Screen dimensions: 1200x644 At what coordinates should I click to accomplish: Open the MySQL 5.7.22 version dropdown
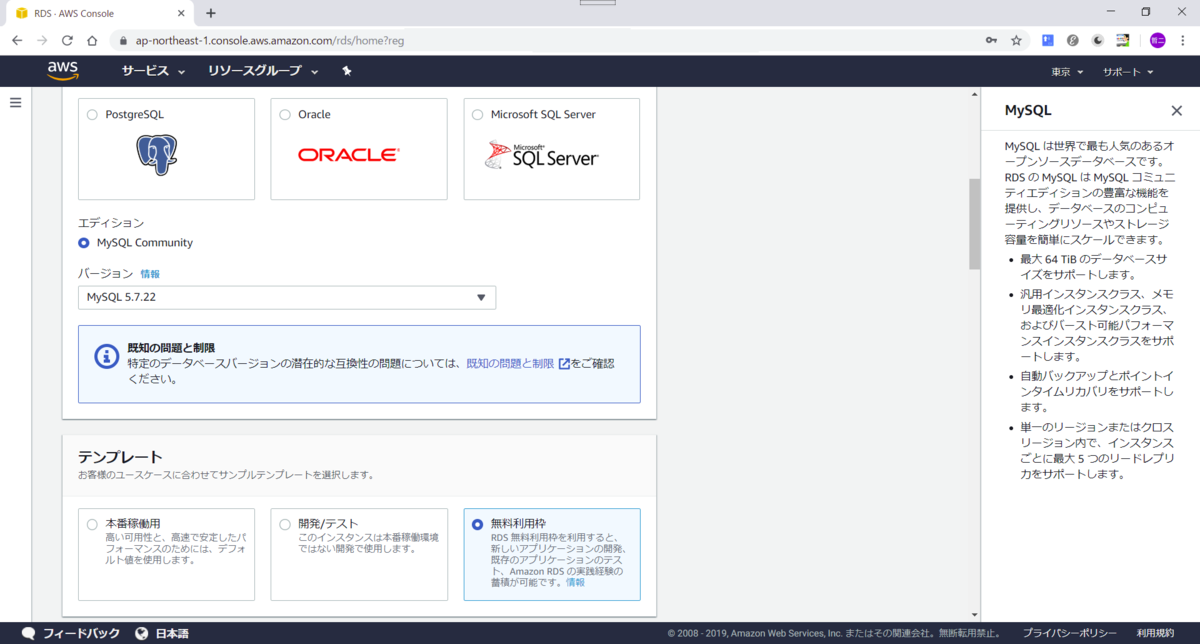tap(287, 297)
